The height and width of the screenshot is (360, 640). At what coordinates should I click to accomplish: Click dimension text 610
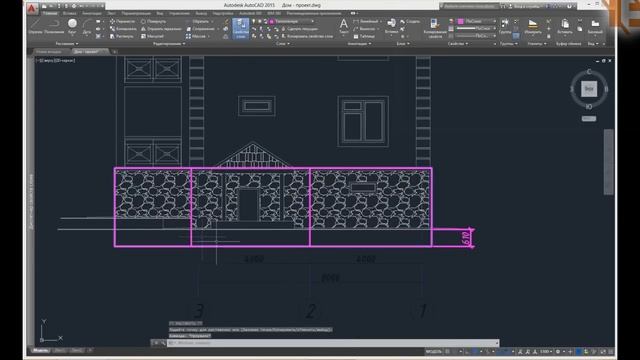466,238
